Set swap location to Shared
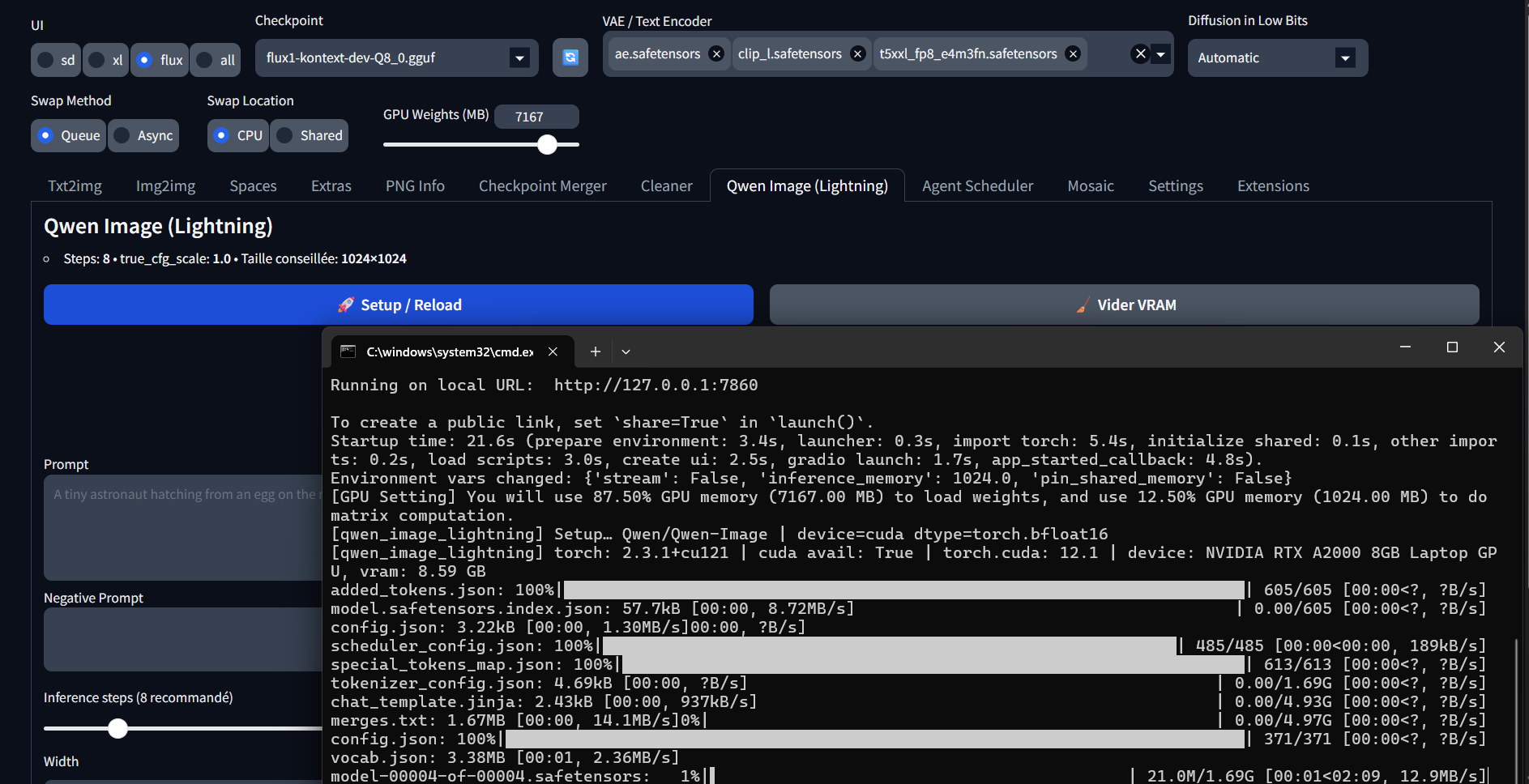 pos(310,135)
